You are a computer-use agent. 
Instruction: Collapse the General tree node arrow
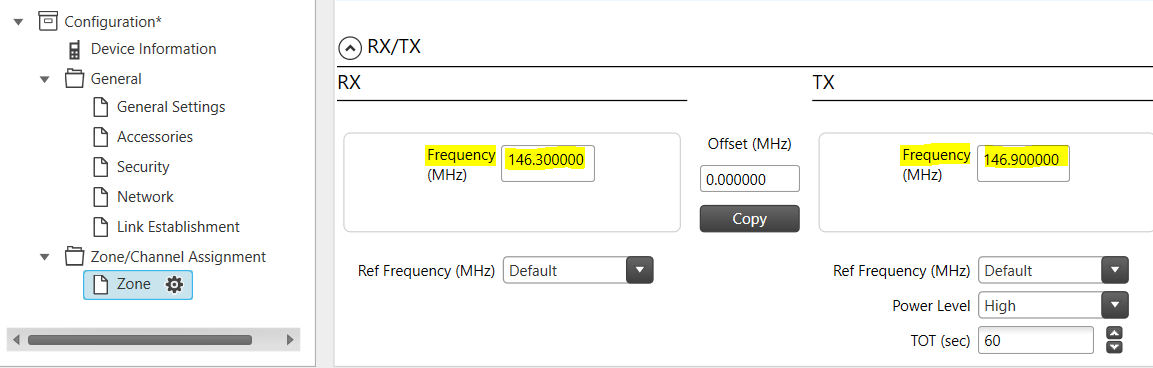coord(45,79)
